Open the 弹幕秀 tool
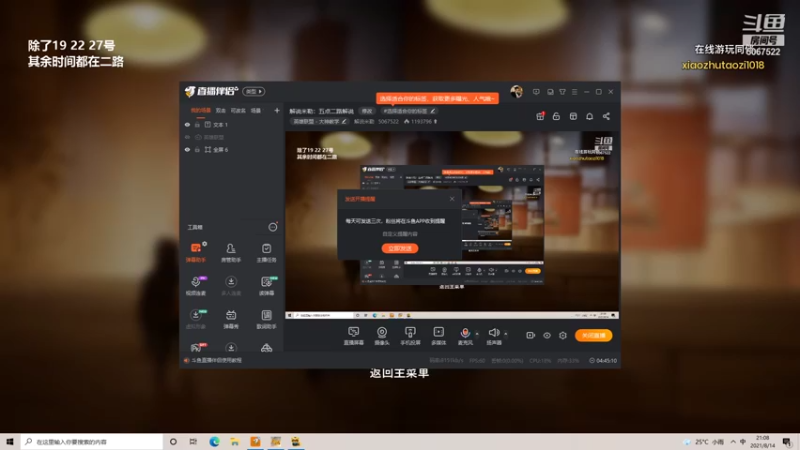The image size is (800, 450). 231,319
